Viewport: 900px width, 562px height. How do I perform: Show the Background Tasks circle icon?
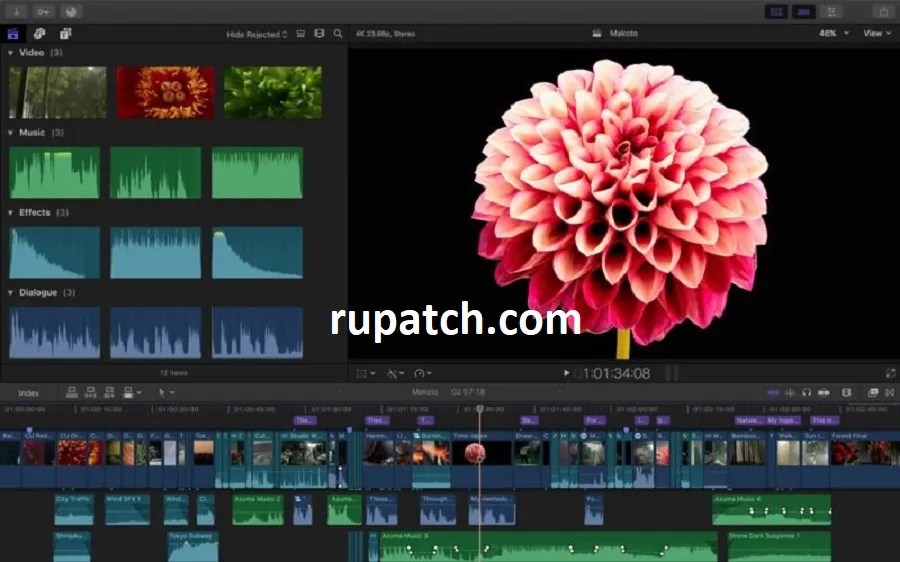click(x=71, y=11)
